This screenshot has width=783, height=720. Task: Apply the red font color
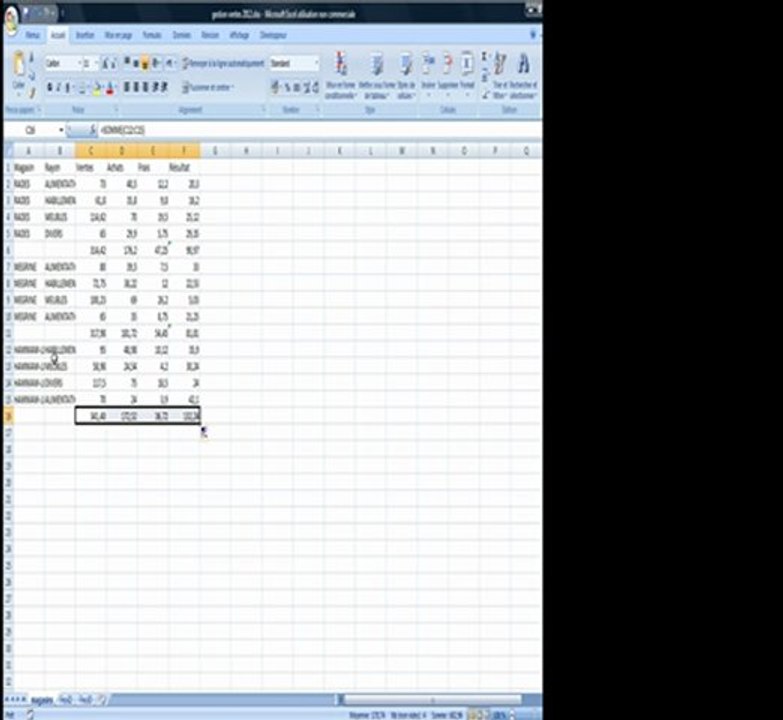click(x=110, y=88)
